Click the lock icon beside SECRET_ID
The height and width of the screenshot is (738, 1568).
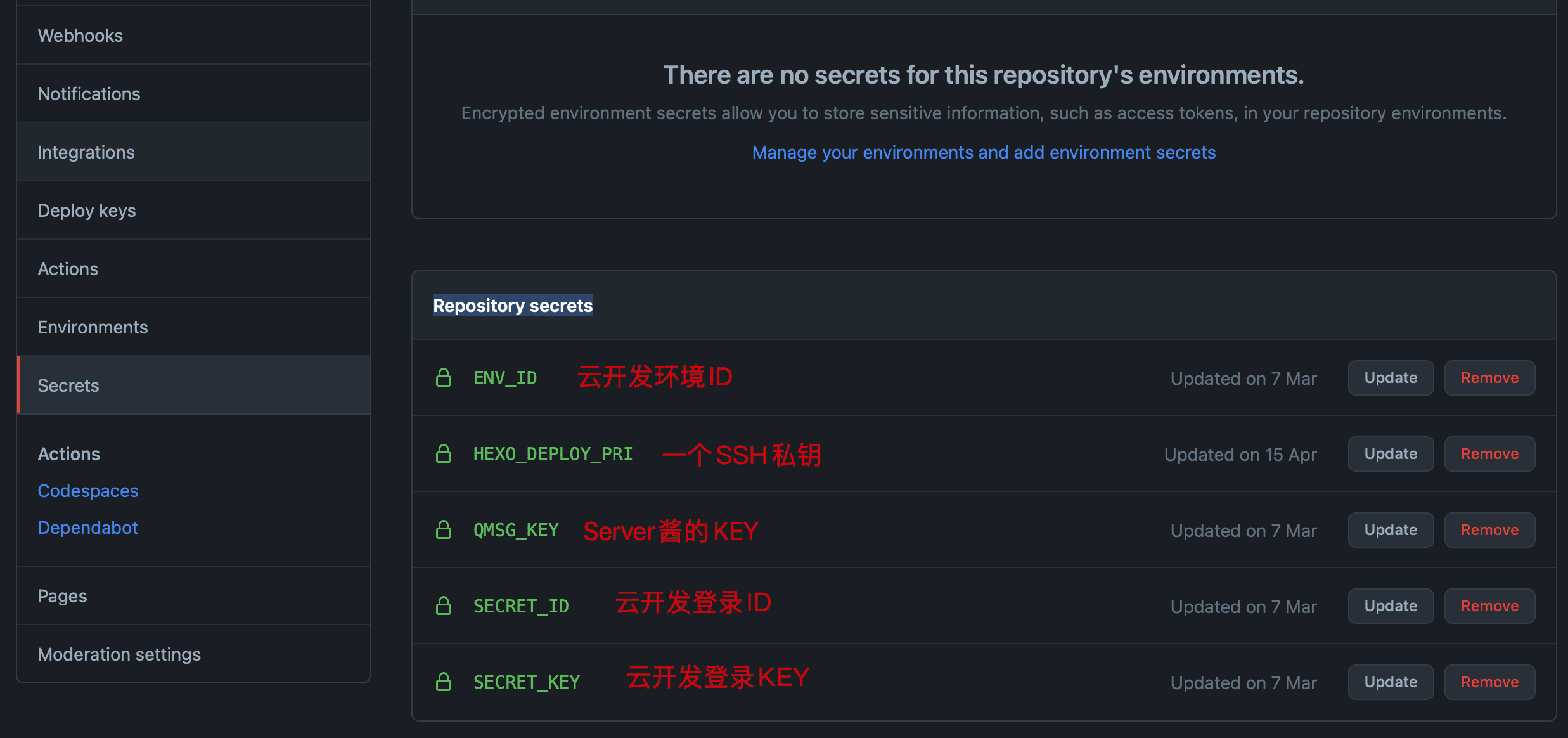point(444,606)
